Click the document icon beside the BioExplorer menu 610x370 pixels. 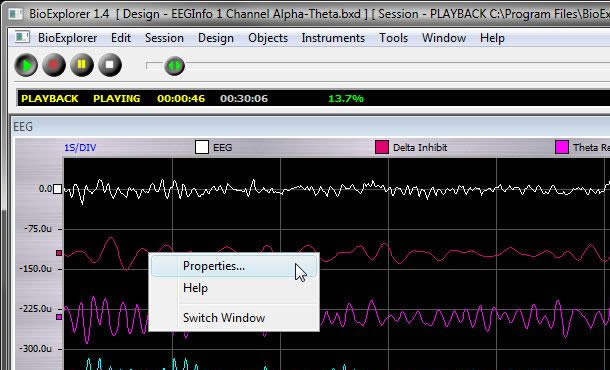[22, 37]
